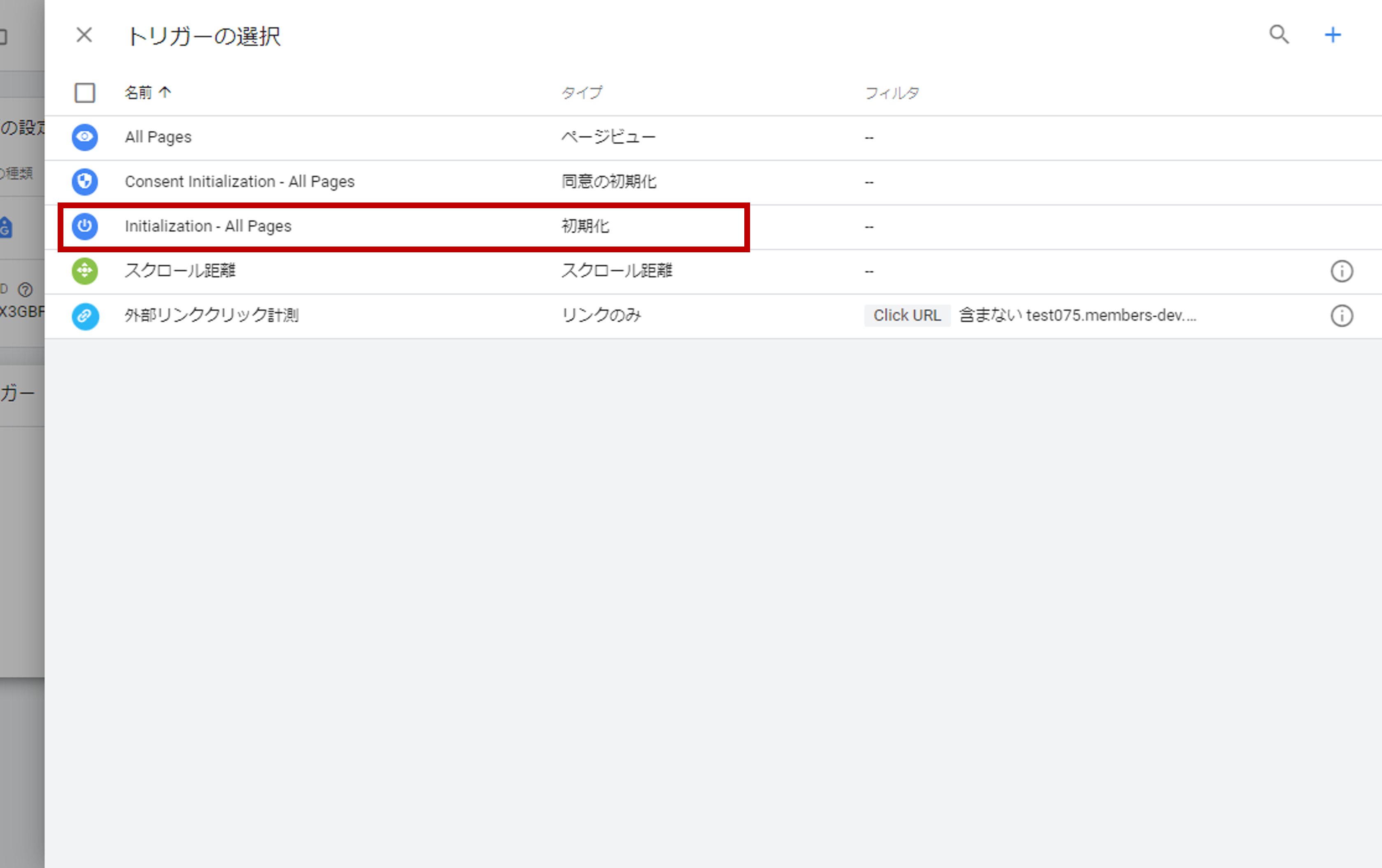Viewport: 1382px width, 868px height.
Task: Sort by 名前 column arrow
Action: (x=165, y=92)
